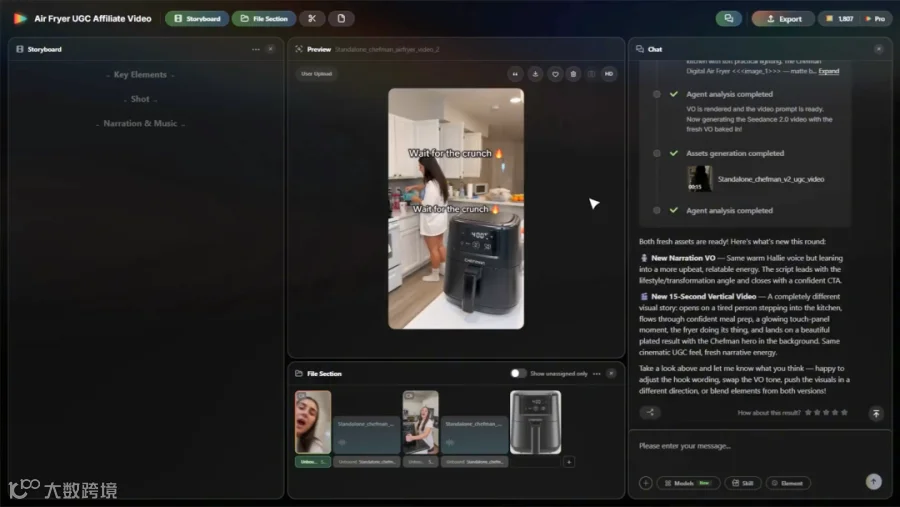Select the woman in kitchen video thumbnail

pyautogui.click(x=421, y=422)
